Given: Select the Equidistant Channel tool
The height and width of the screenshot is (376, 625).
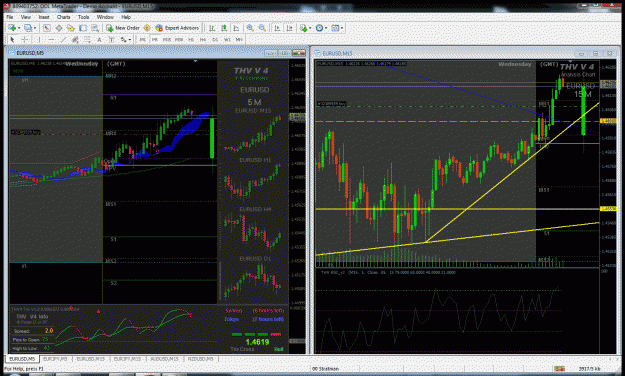Looking at the screenshot, I should tap(75, 39).
